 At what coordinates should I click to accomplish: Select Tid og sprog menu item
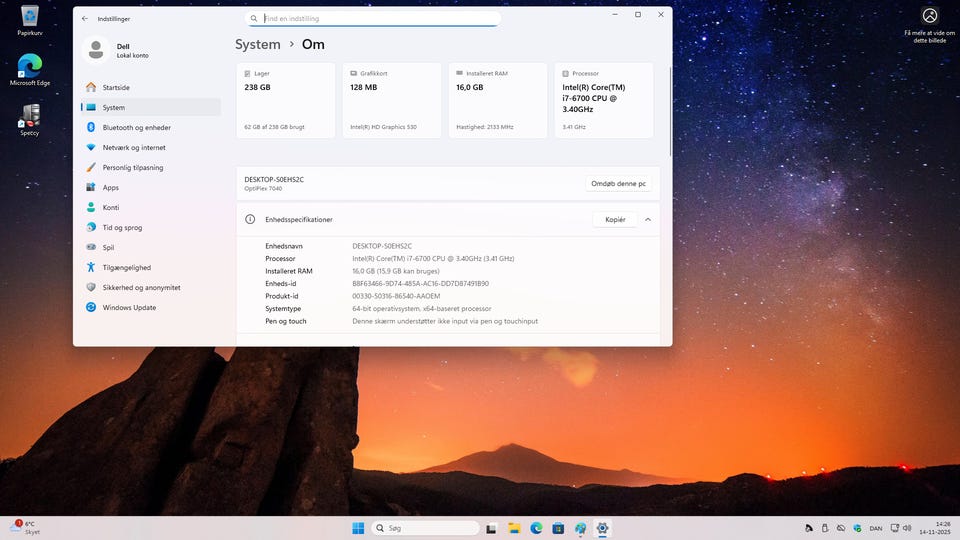[122, 227]
